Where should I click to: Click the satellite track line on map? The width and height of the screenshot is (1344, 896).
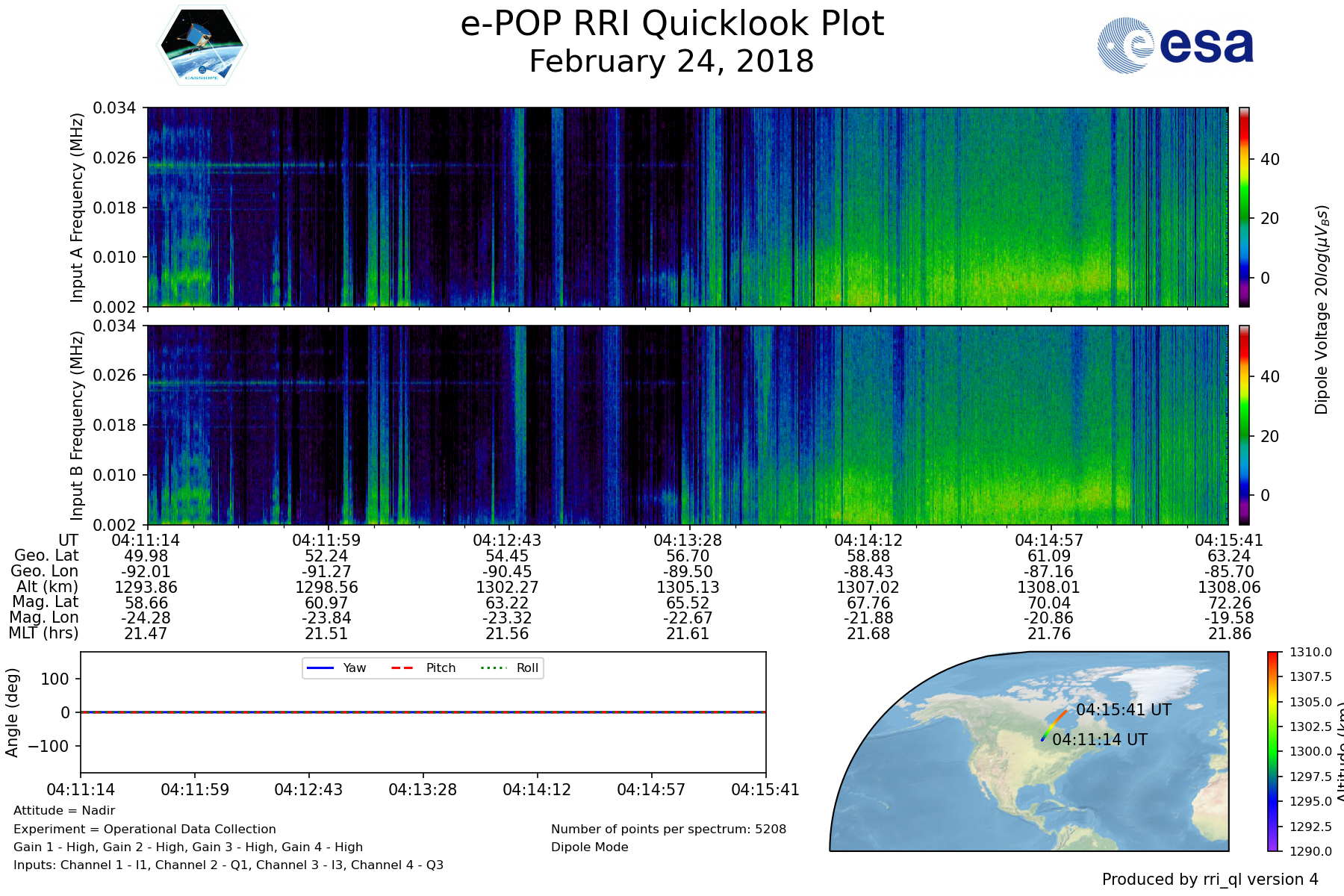tap(1054, 725)
